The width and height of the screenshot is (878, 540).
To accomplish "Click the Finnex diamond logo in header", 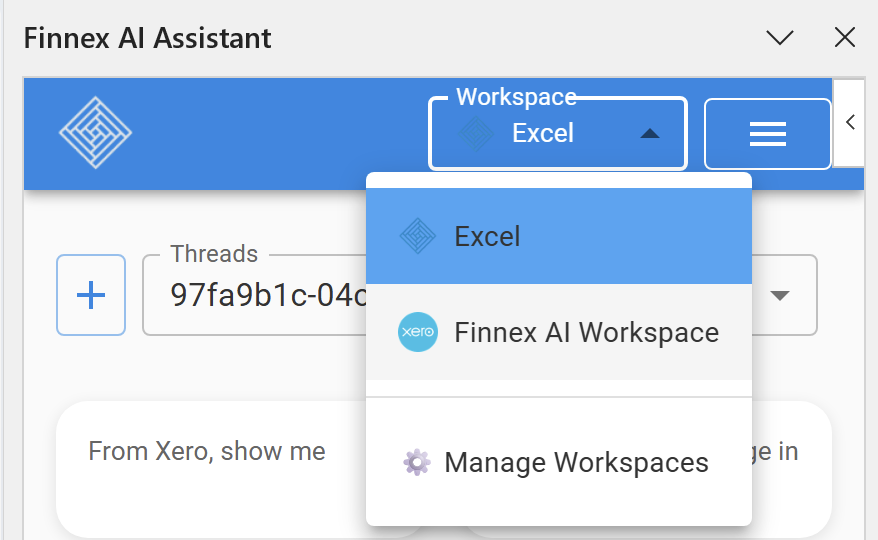I will (95, 133).
